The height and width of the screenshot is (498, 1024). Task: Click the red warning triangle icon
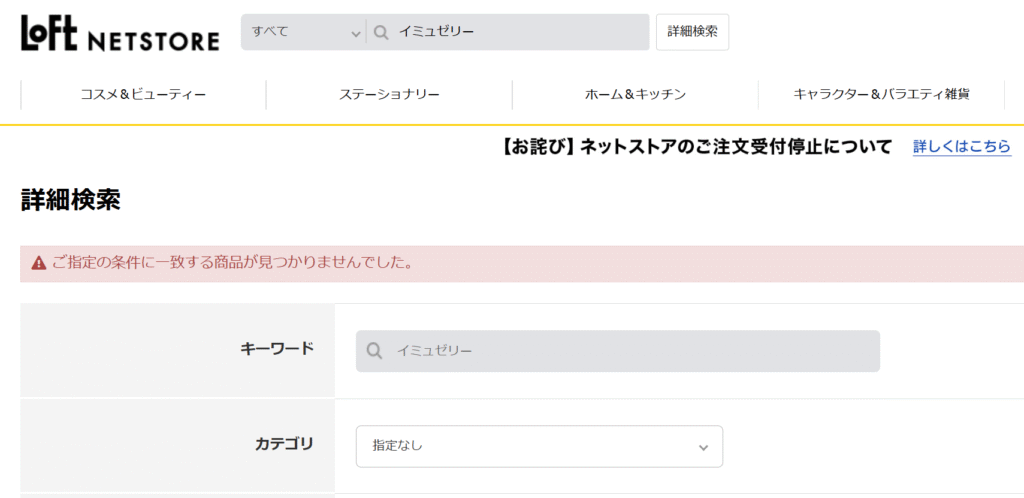point(38,264)
